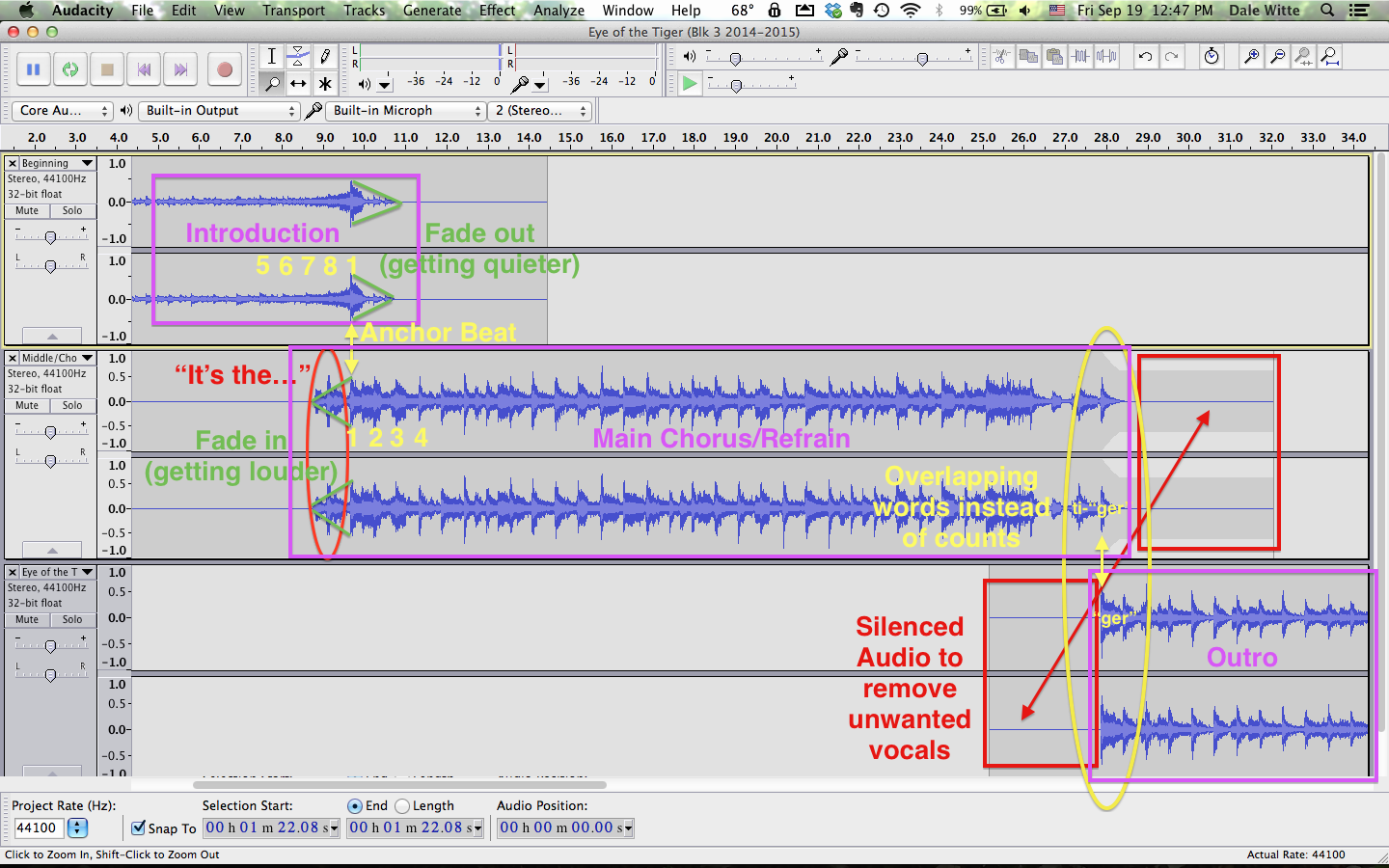Select the Selection (I-beam) tool

[x=272, y=56]
